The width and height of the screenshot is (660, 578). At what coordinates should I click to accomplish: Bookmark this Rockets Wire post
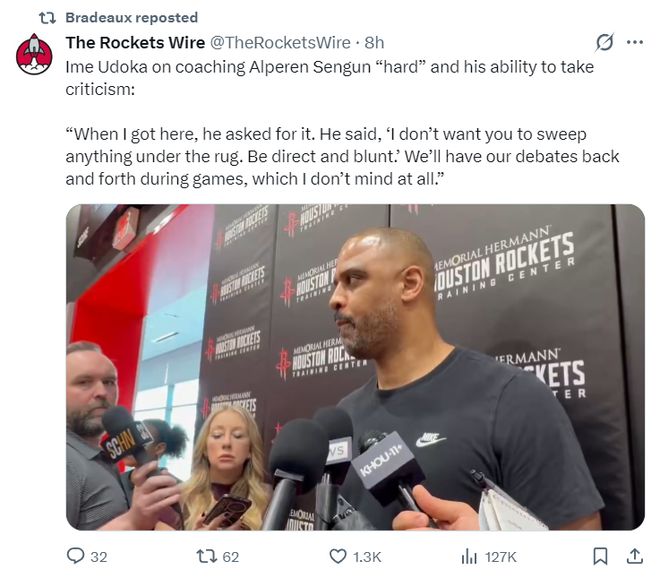600,556
